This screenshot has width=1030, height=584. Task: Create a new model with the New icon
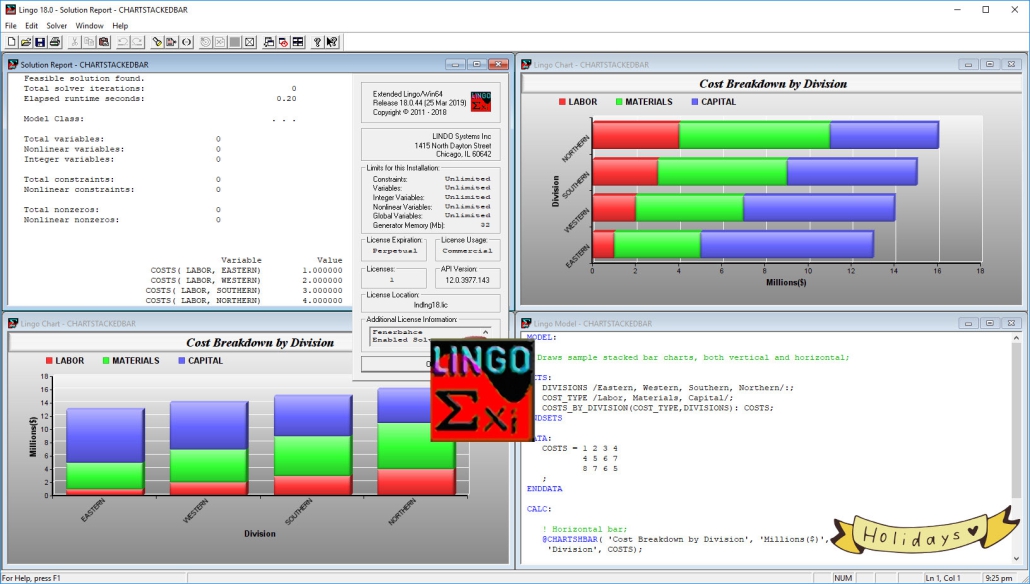[x=12, y=41]
